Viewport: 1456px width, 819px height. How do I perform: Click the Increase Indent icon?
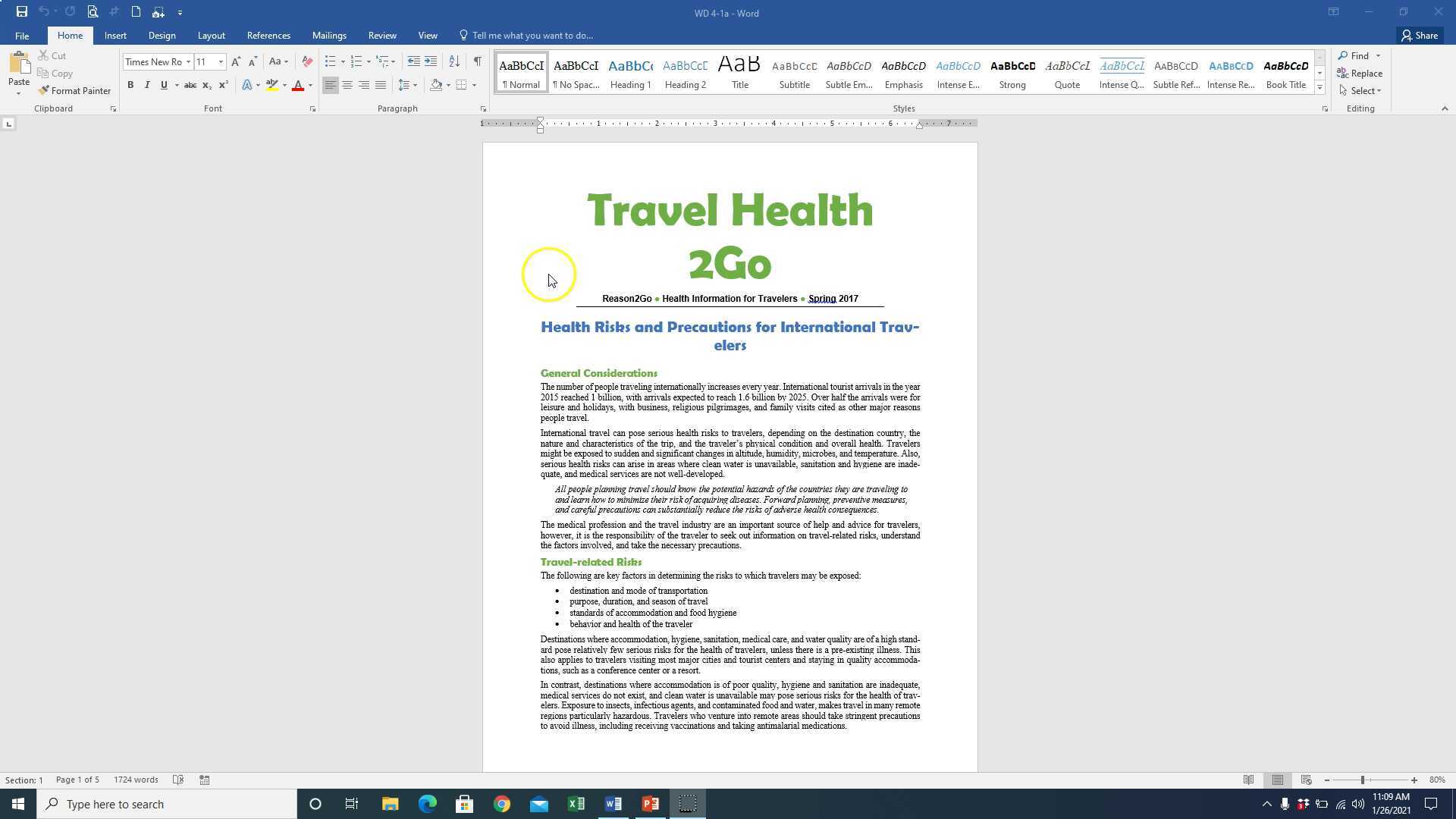pyautogui.click(x=431, y=61)
